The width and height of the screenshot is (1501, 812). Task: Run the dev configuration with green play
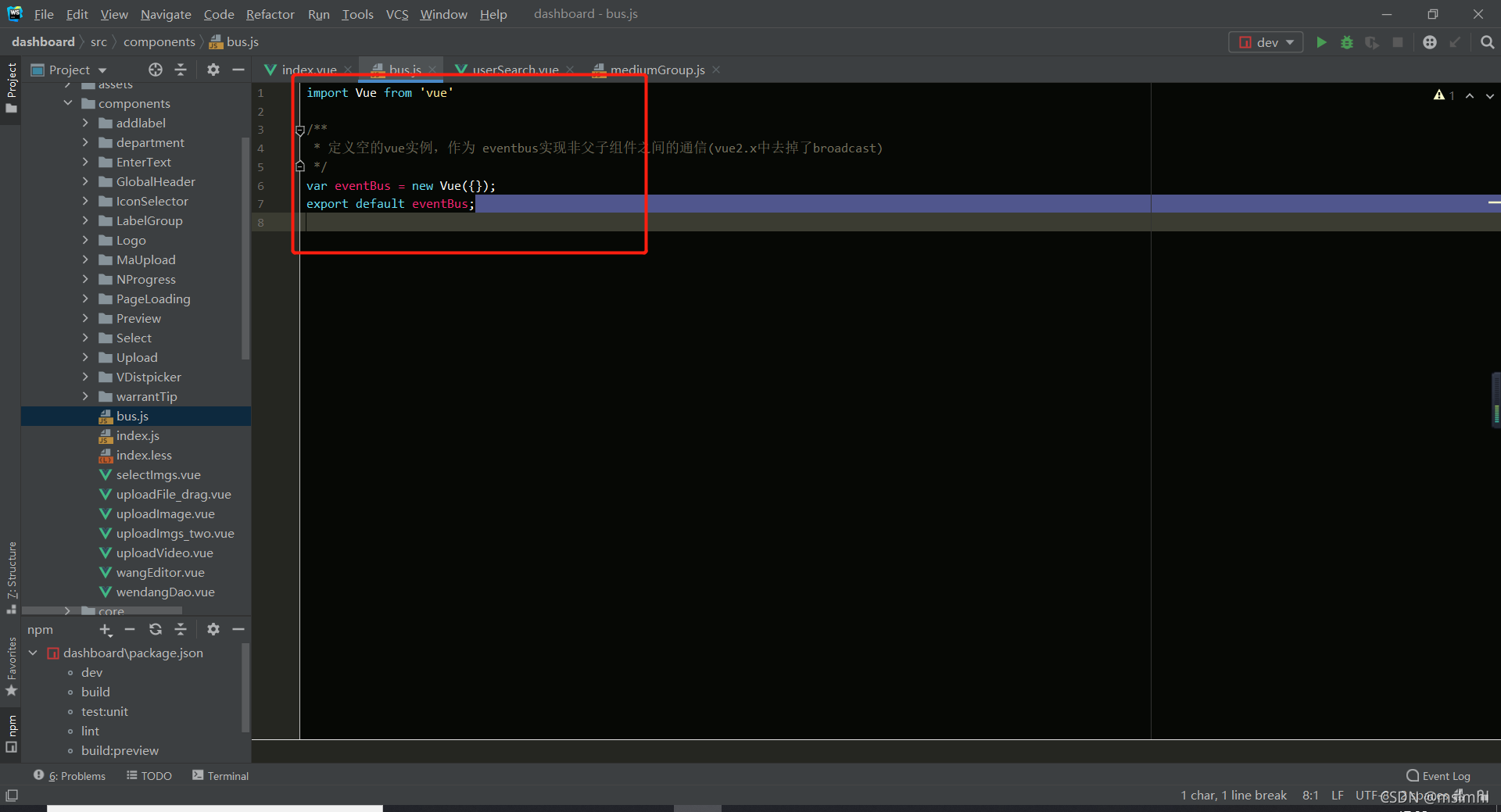click(1321, 42)
